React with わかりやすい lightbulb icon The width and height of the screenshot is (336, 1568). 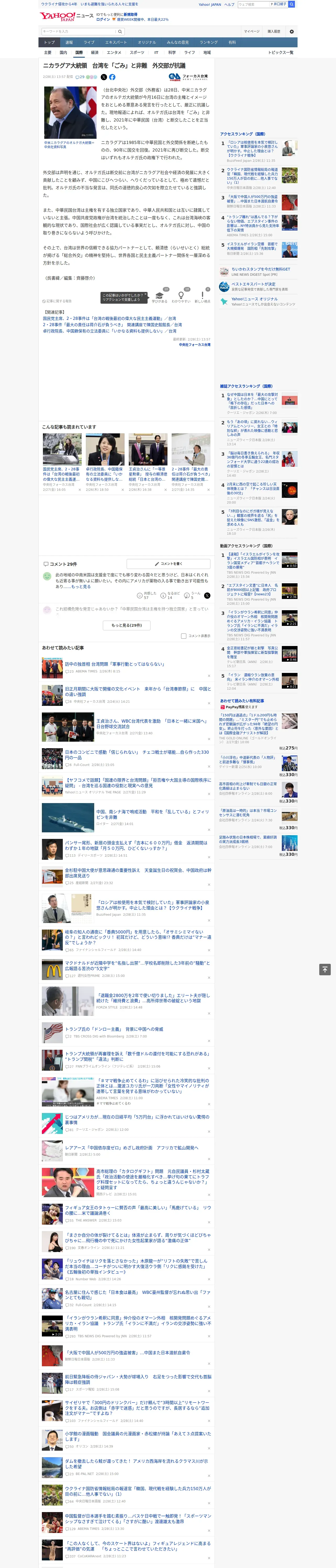point(181,295)
